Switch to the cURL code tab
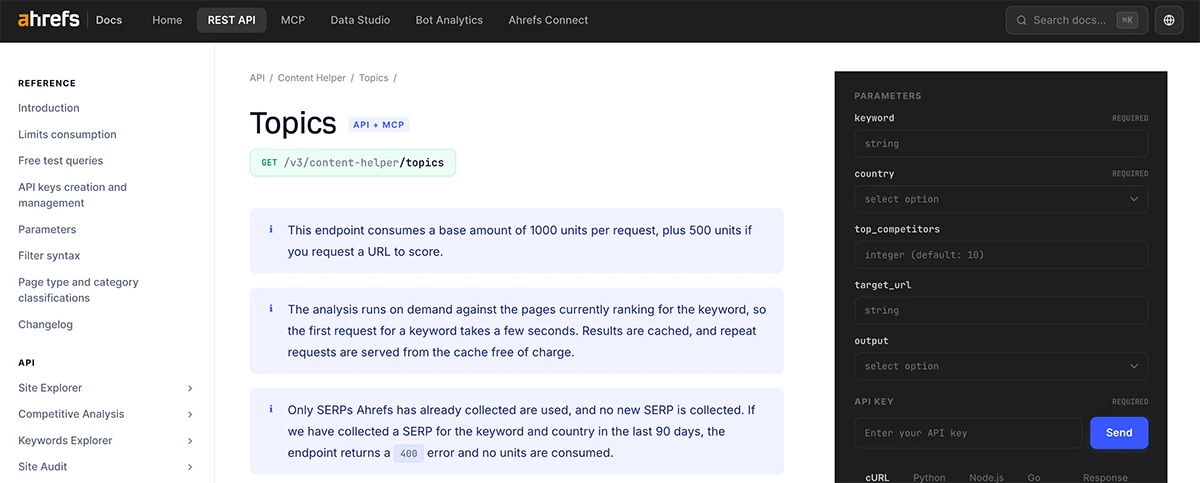Viewport: 1200px width, 483px height. pyautogui.click(x=877, y=477)
